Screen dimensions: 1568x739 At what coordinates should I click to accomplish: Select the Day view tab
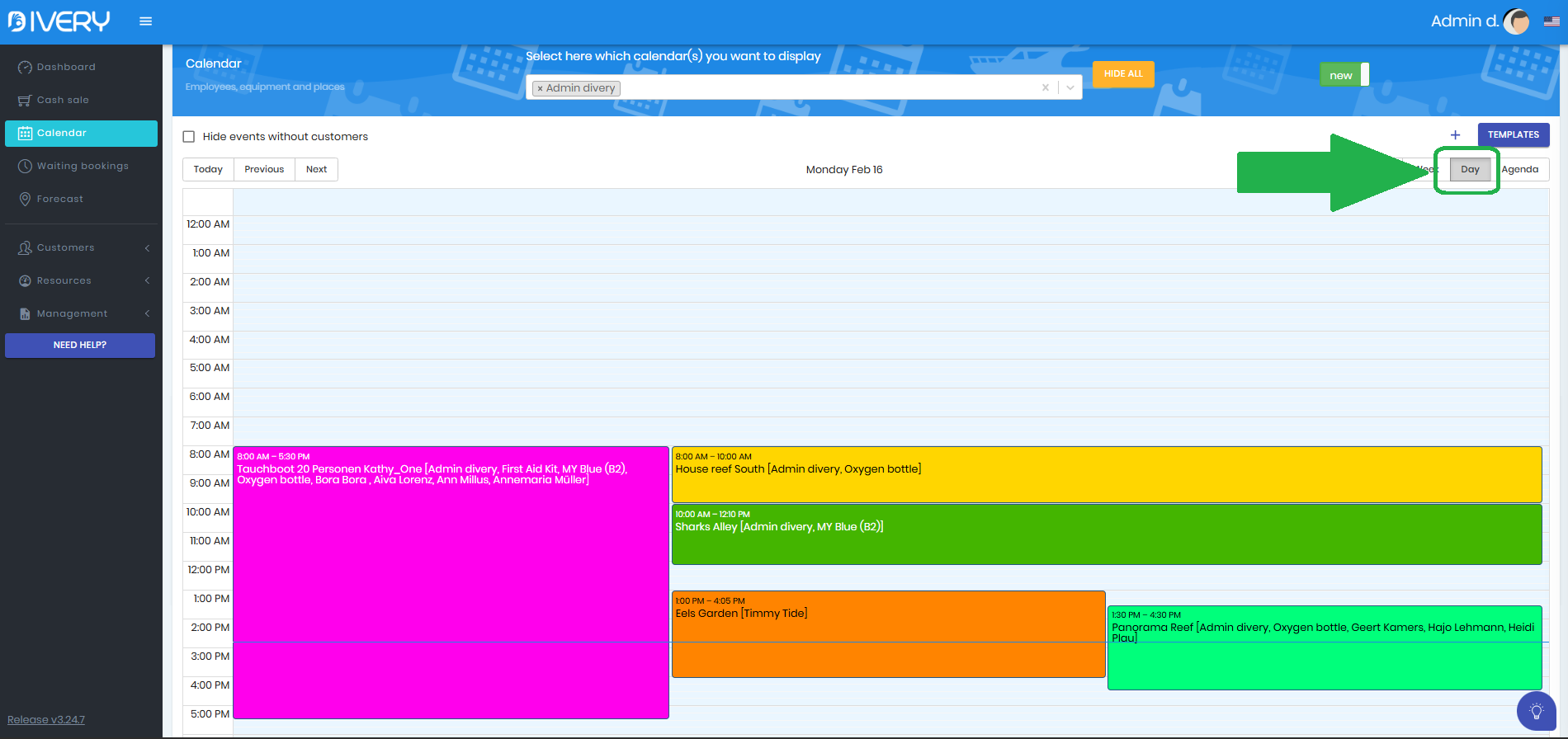click(x=1470, y=169)
